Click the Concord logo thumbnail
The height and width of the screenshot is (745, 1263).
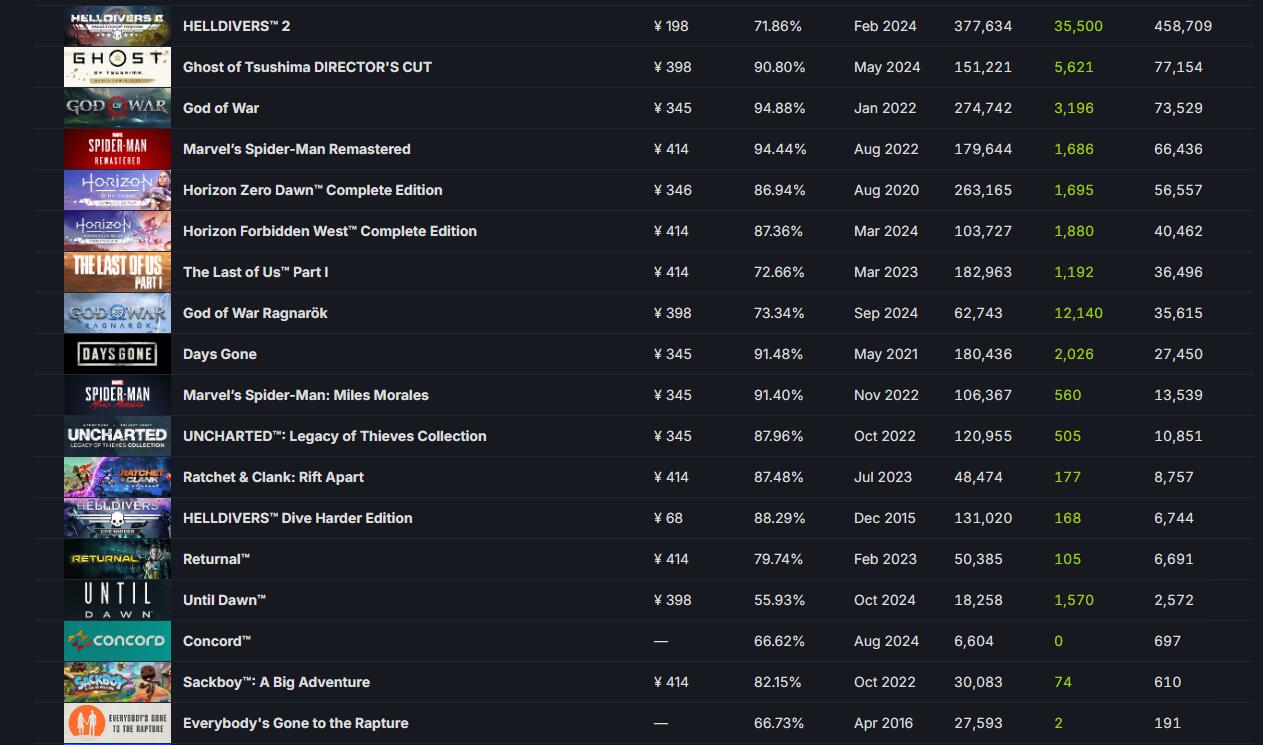pos(117,641)
